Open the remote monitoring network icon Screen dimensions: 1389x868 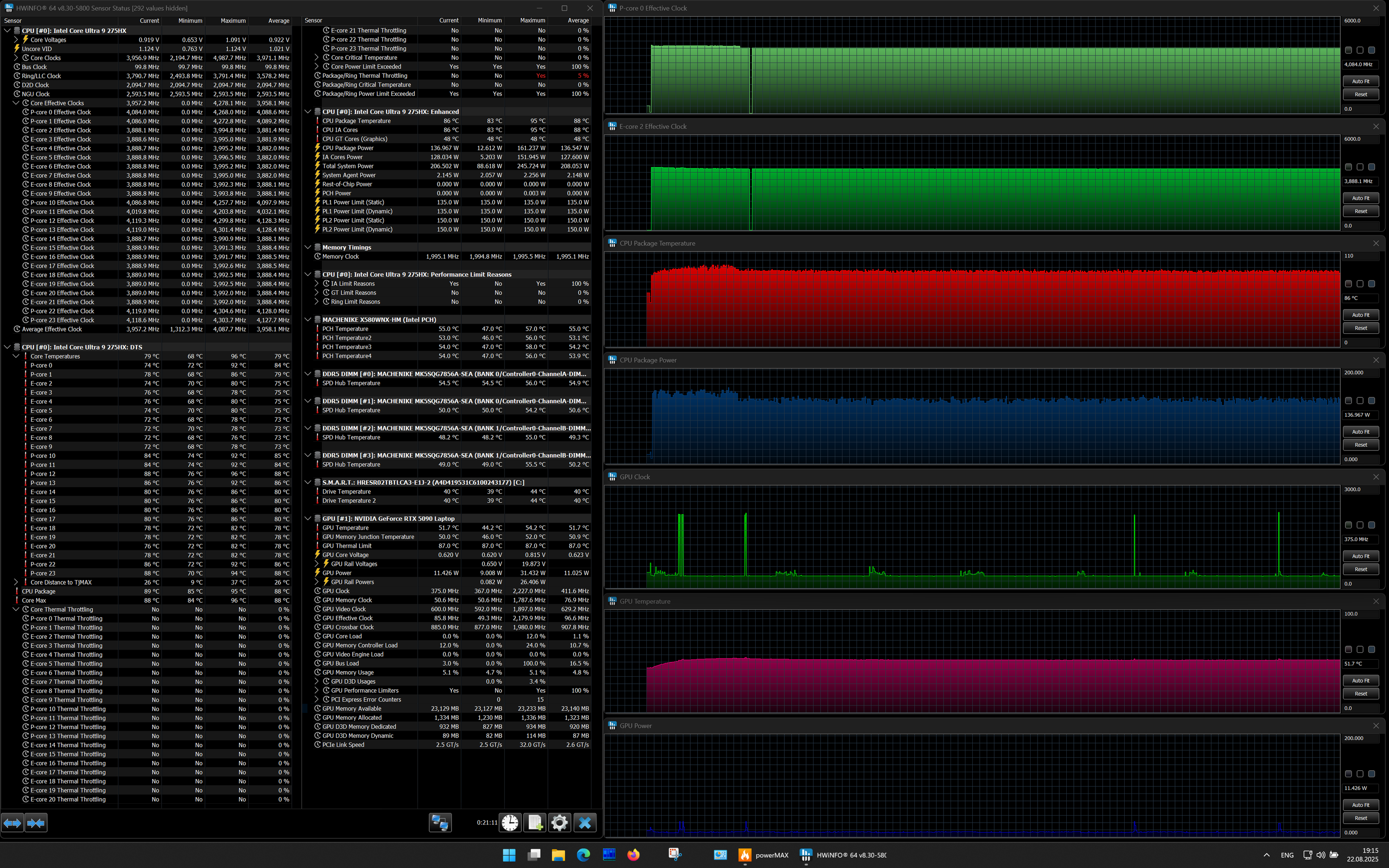click(440, 823)
